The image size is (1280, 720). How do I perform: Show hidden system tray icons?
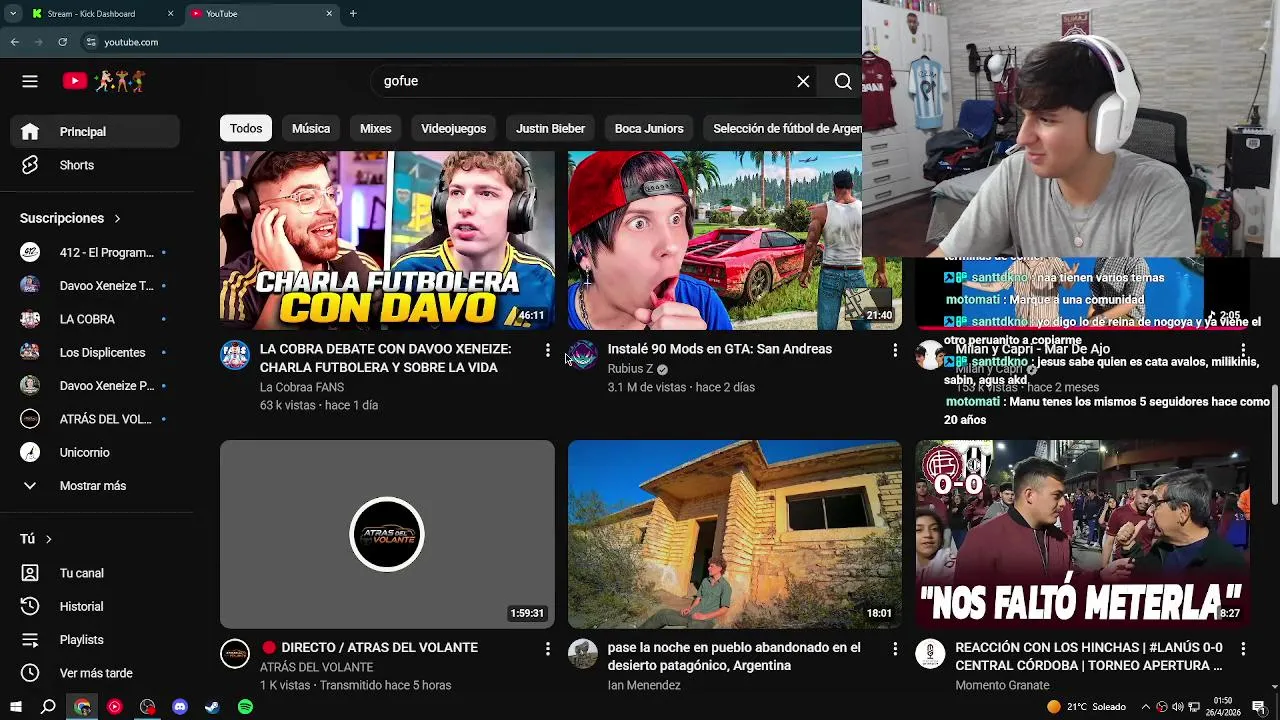(1146, 707)
